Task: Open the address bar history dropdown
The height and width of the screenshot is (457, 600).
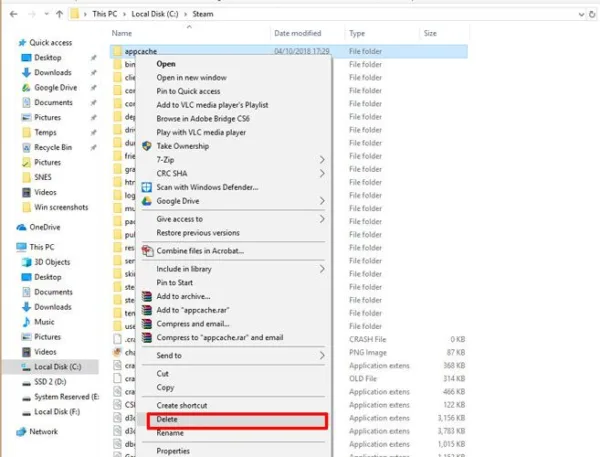Action: click(581, 15)
